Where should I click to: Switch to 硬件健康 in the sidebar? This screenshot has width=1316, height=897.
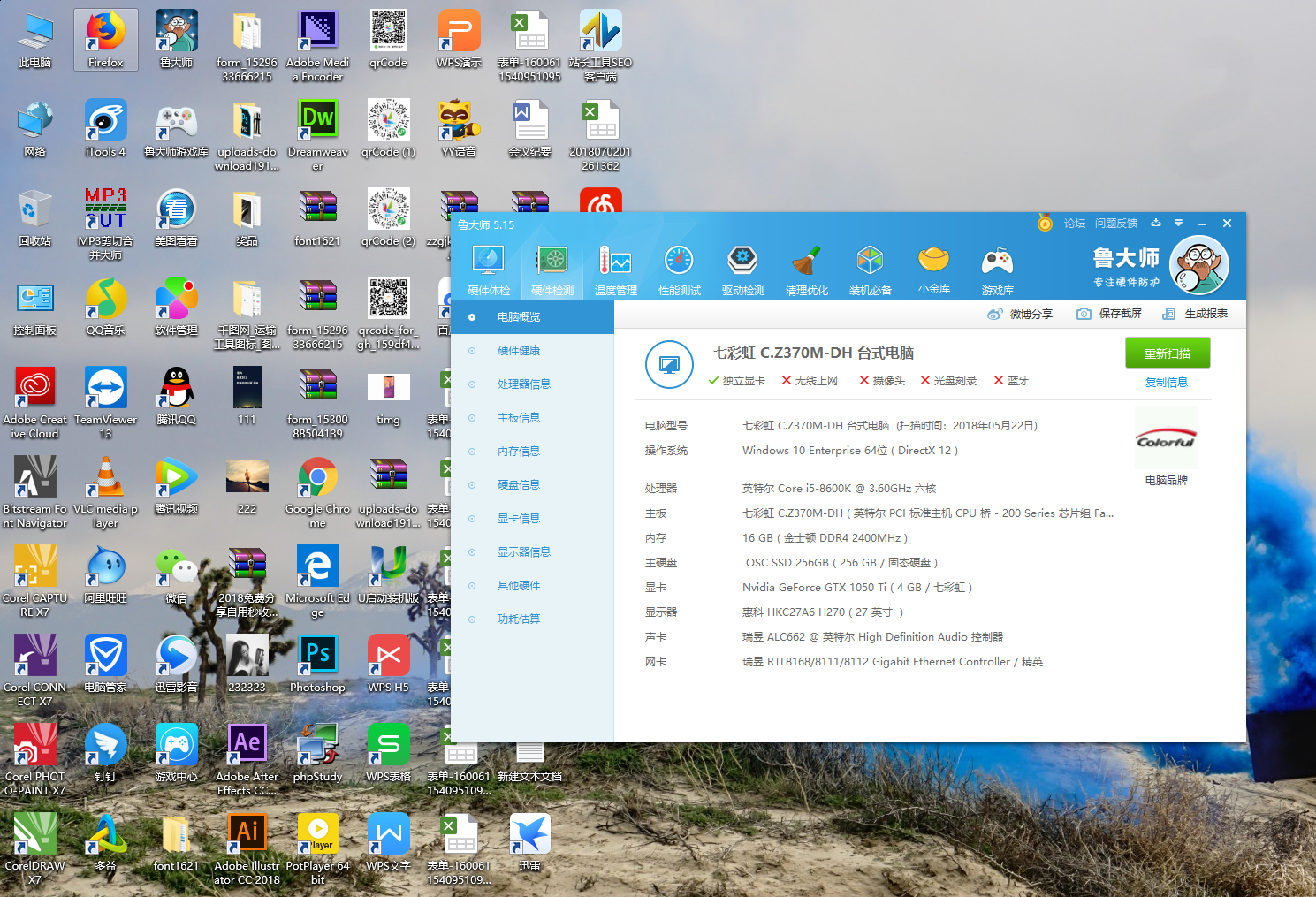click(x=532, y=351)
